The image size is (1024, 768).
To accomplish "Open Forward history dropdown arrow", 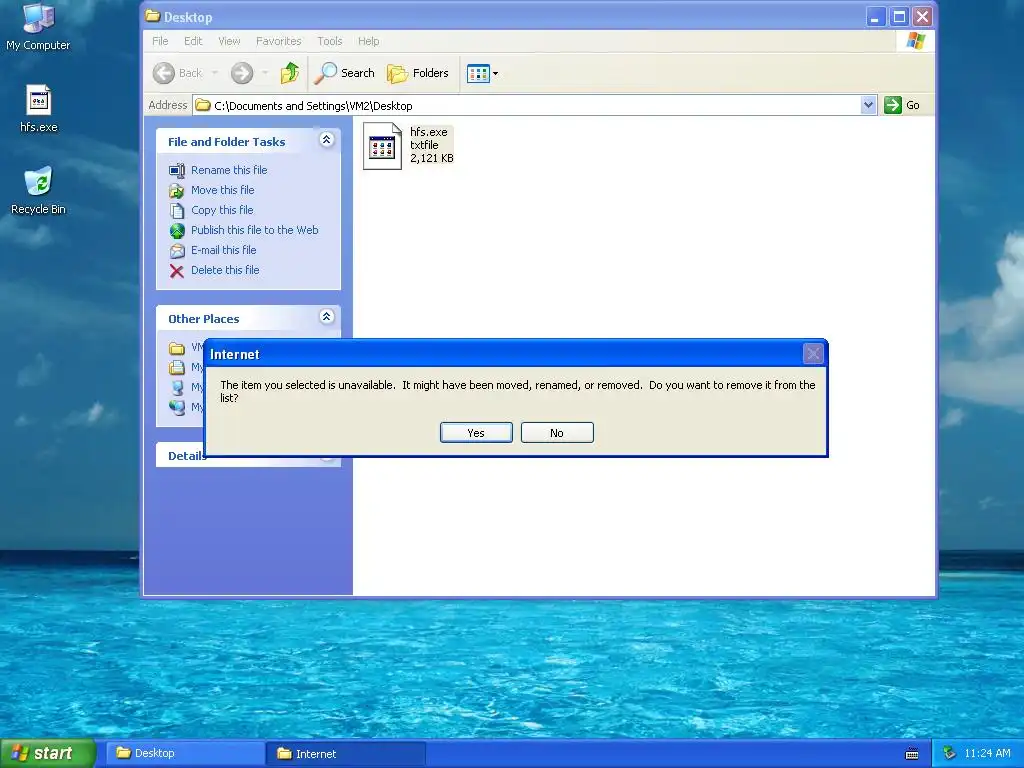I will coord(264,73).
